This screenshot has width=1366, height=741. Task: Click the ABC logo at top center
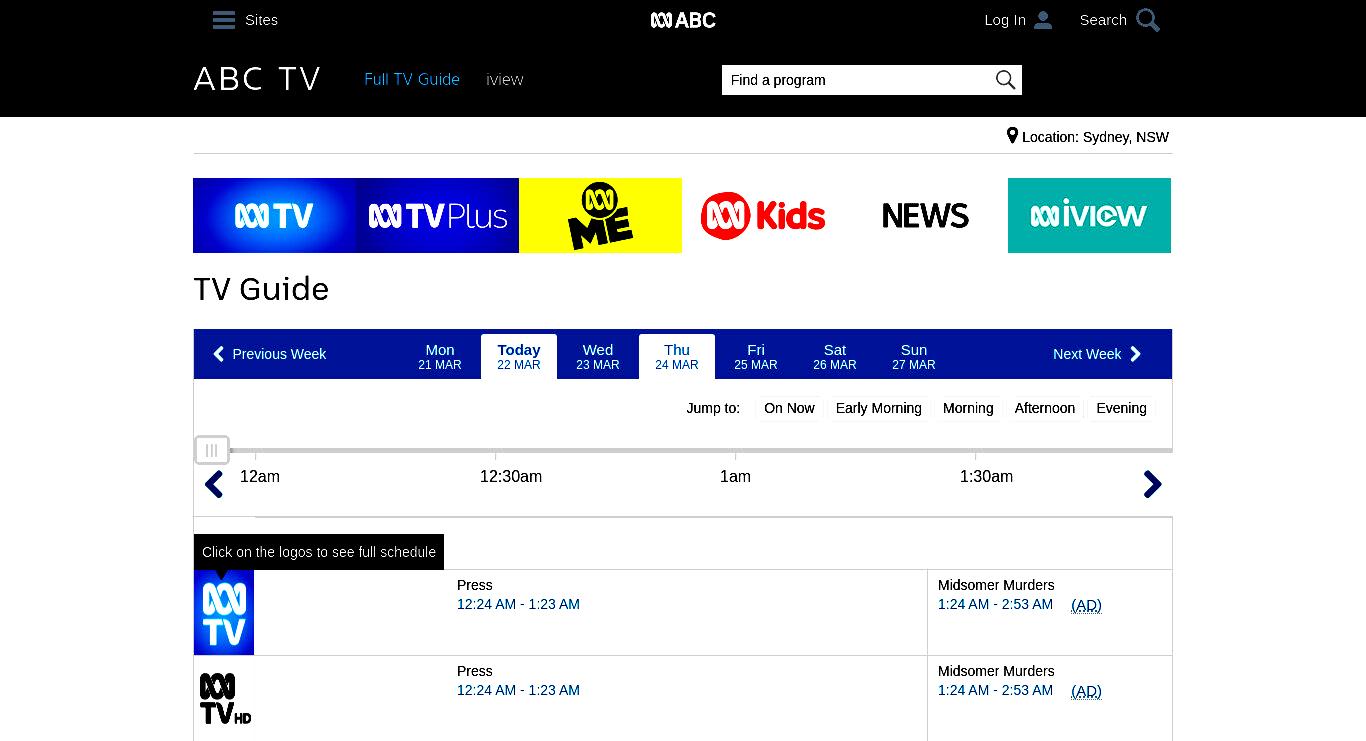click(683, 20)
